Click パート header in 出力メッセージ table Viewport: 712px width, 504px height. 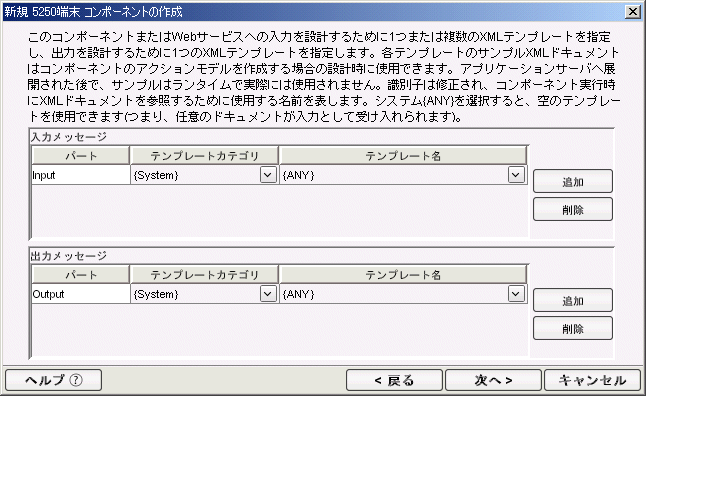click(80, 275)
